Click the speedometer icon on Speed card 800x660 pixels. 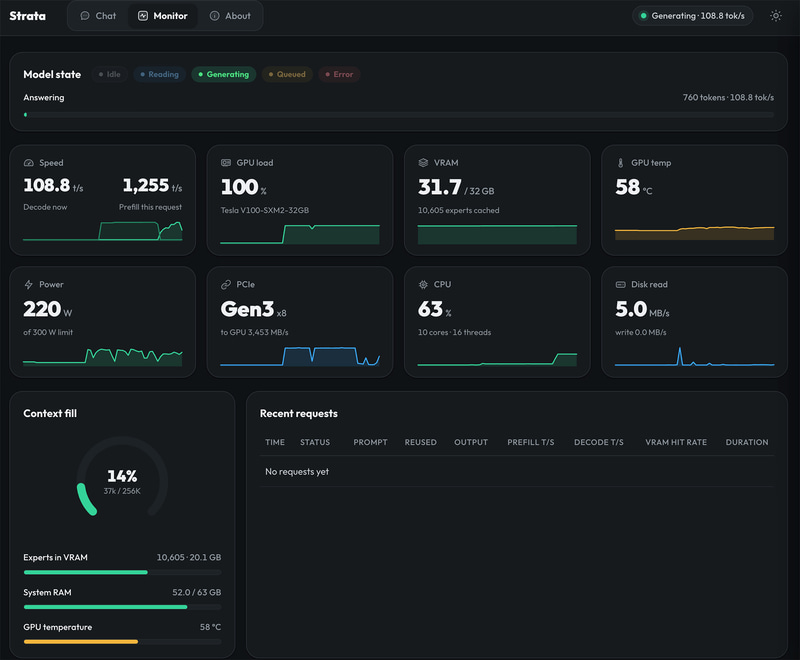pyautogui.click(x=29, y=163)
